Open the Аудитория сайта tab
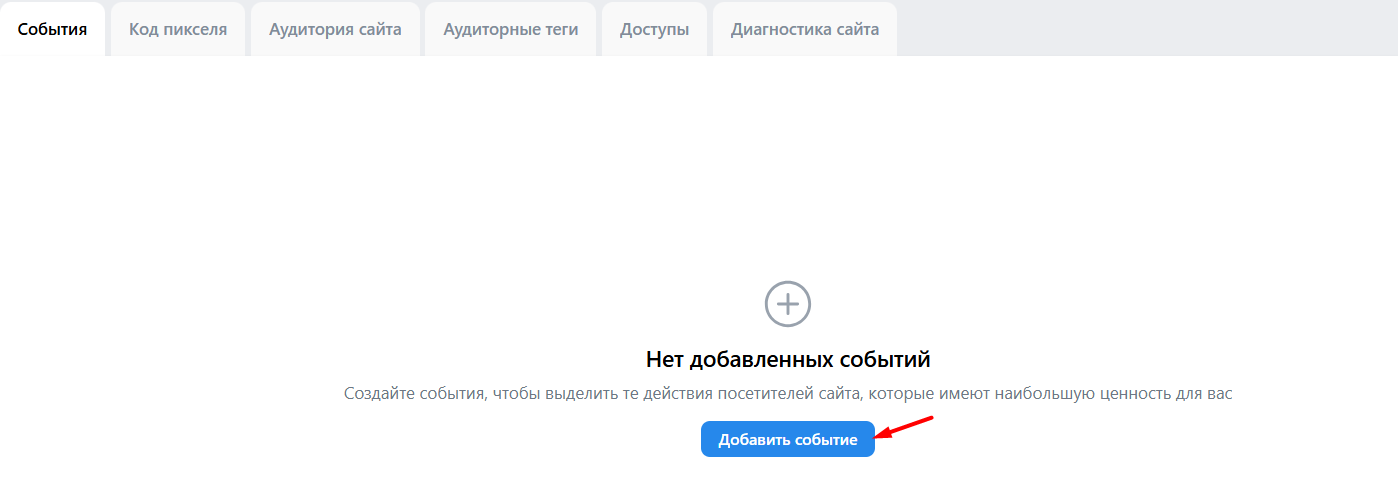 click(x=335, y=29)
